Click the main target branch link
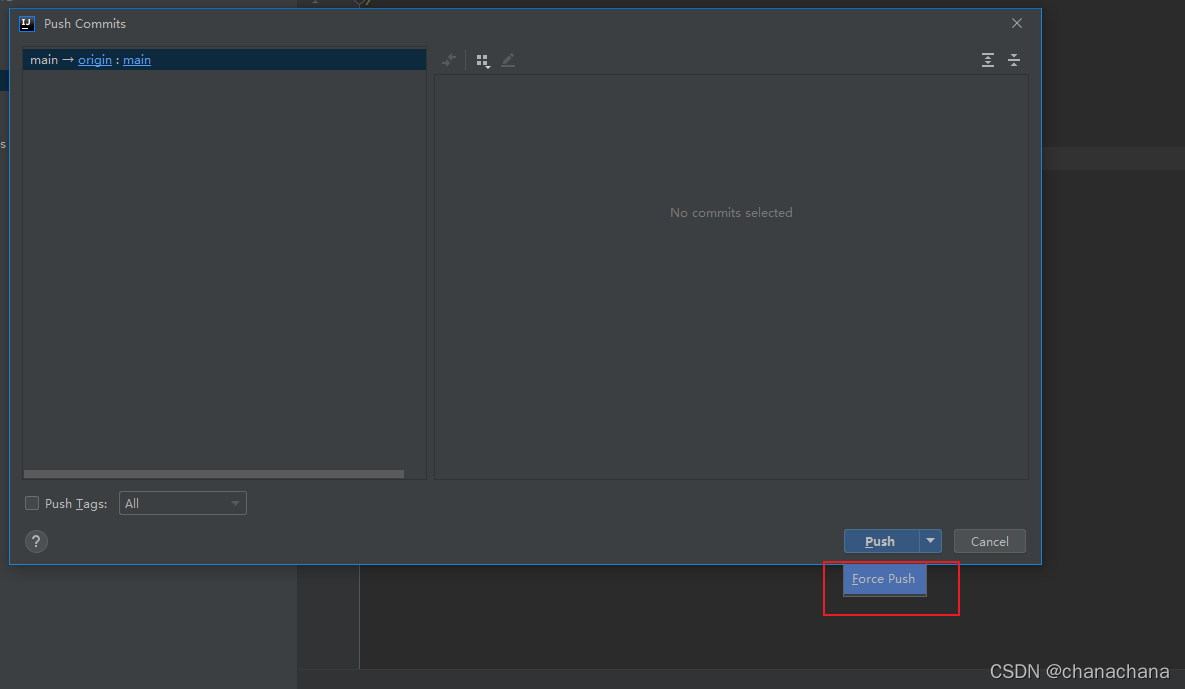 click(x=137, y=60)
